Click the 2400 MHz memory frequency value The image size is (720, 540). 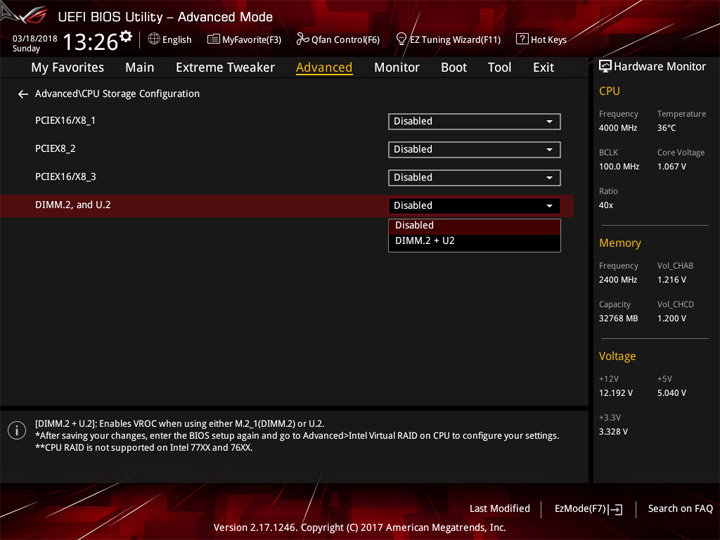pos(618,280)
